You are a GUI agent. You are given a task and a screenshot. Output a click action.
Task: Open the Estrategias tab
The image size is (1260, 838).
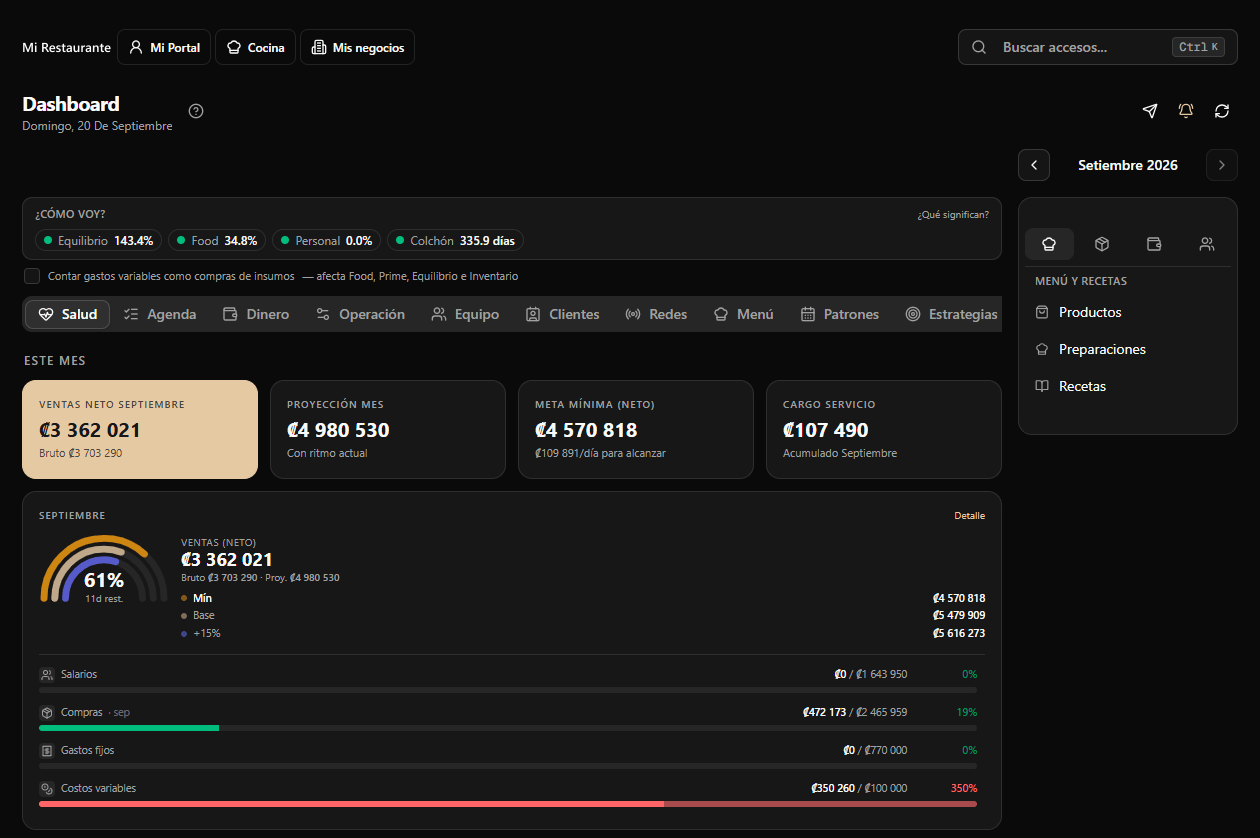click(951, 314)
